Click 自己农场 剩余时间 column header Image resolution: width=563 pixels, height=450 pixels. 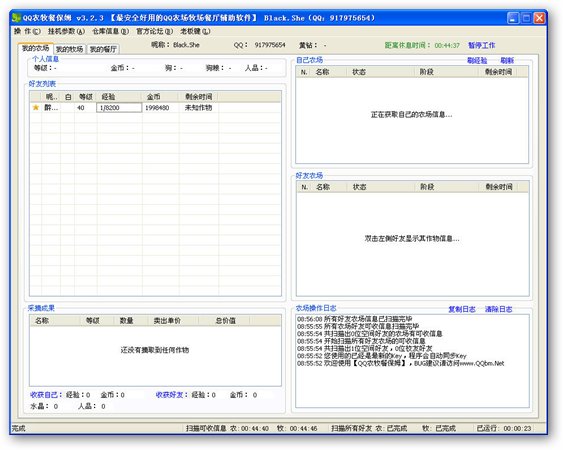[x=498, y=72]
